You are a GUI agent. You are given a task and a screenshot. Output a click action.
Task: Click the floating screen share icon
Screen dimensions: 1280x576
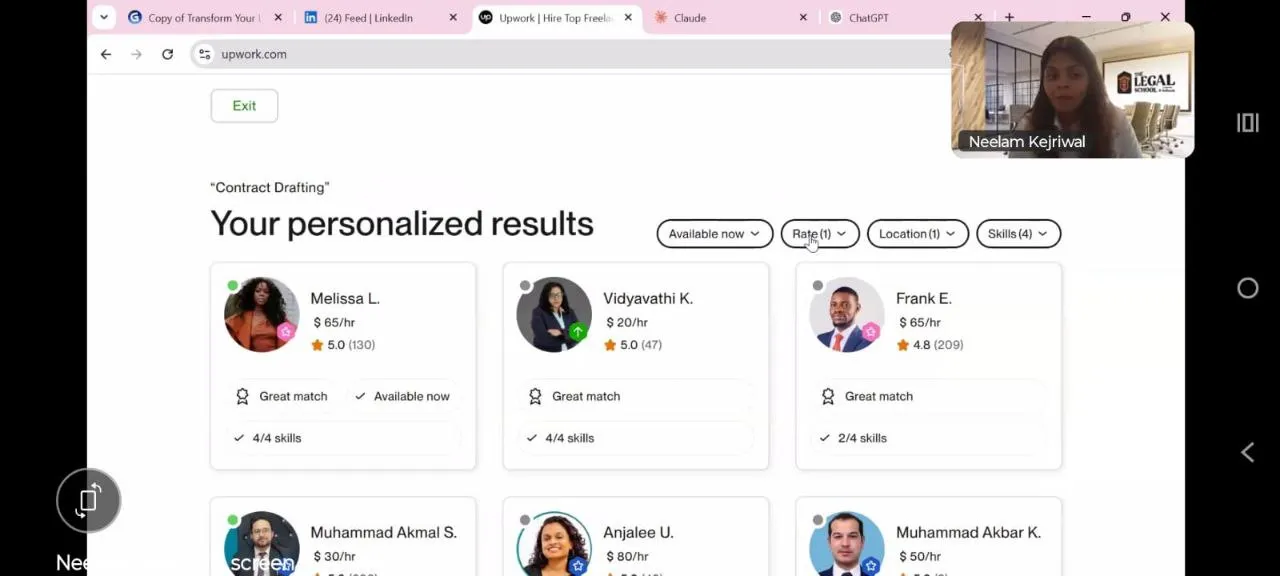pyautogui.click(x=88, y=500)
